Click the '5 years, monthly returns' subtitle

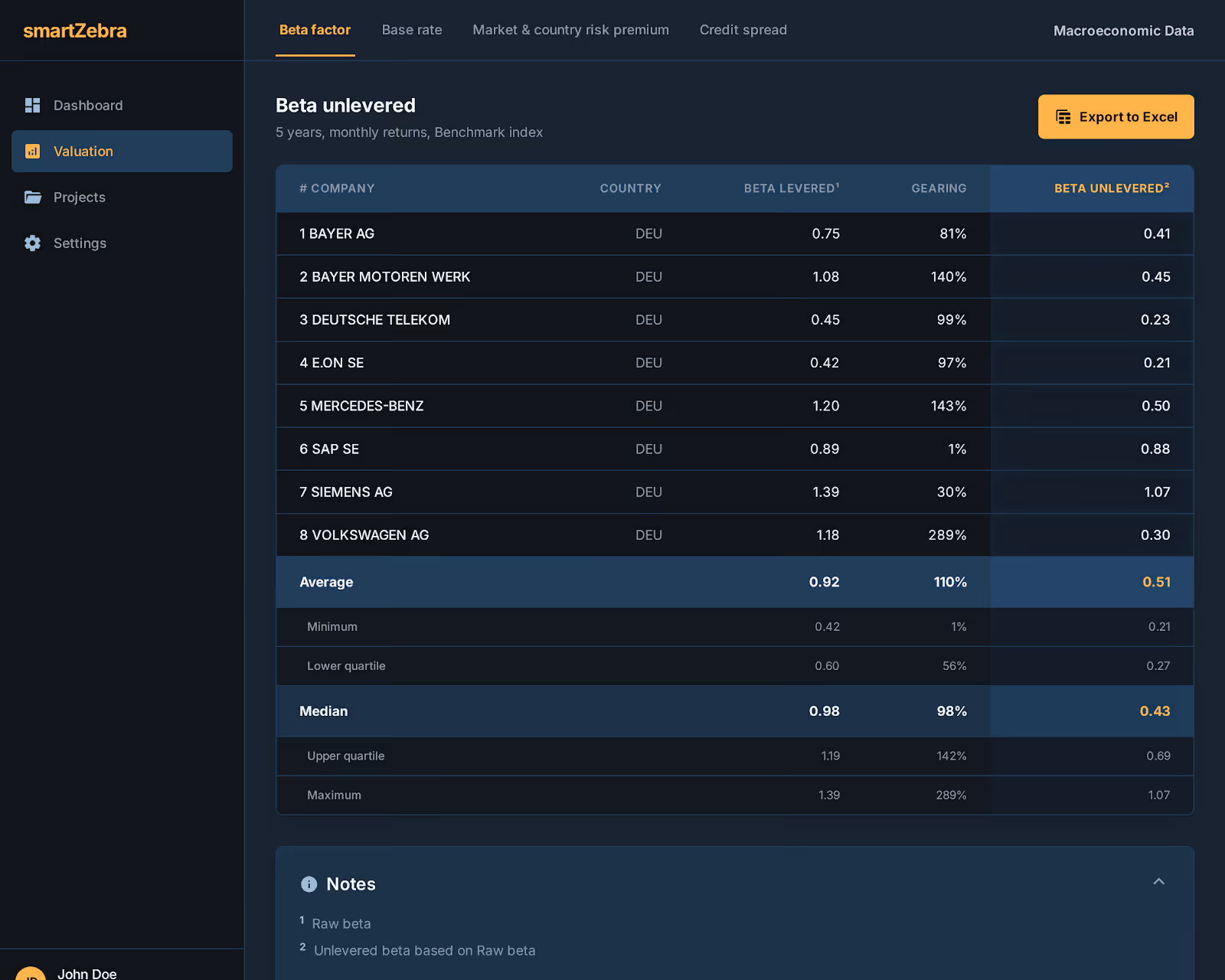click(410, 132)
